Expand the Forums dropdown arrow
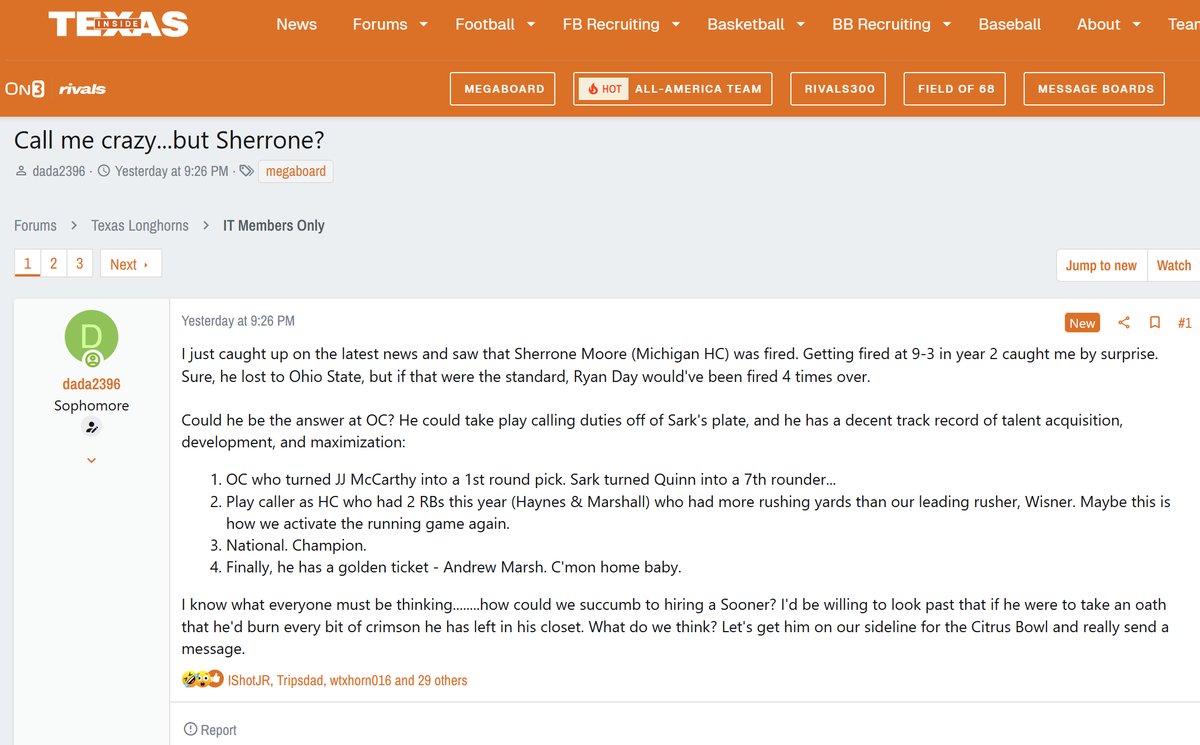The width and height of the screenshot is (1200, 745). coord(423,24)
